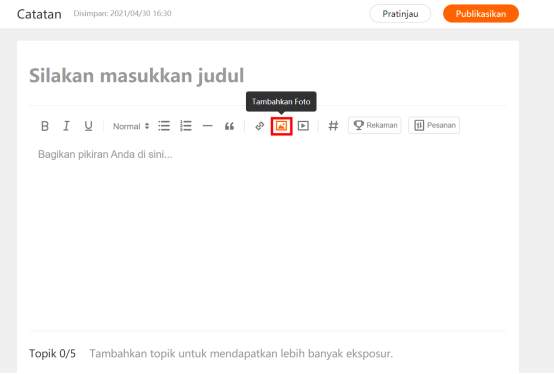Screen dimensions: 554x374
Task: Apply blockquote formatting
Action: [229, 126]
